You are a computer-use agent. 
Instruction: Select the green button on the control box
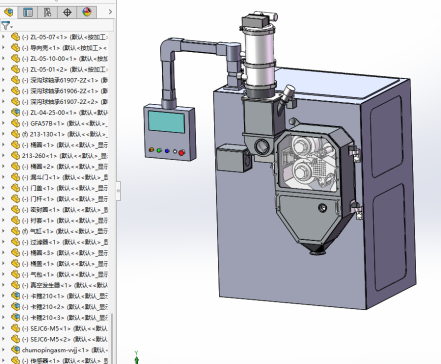(x=159, y=151)
